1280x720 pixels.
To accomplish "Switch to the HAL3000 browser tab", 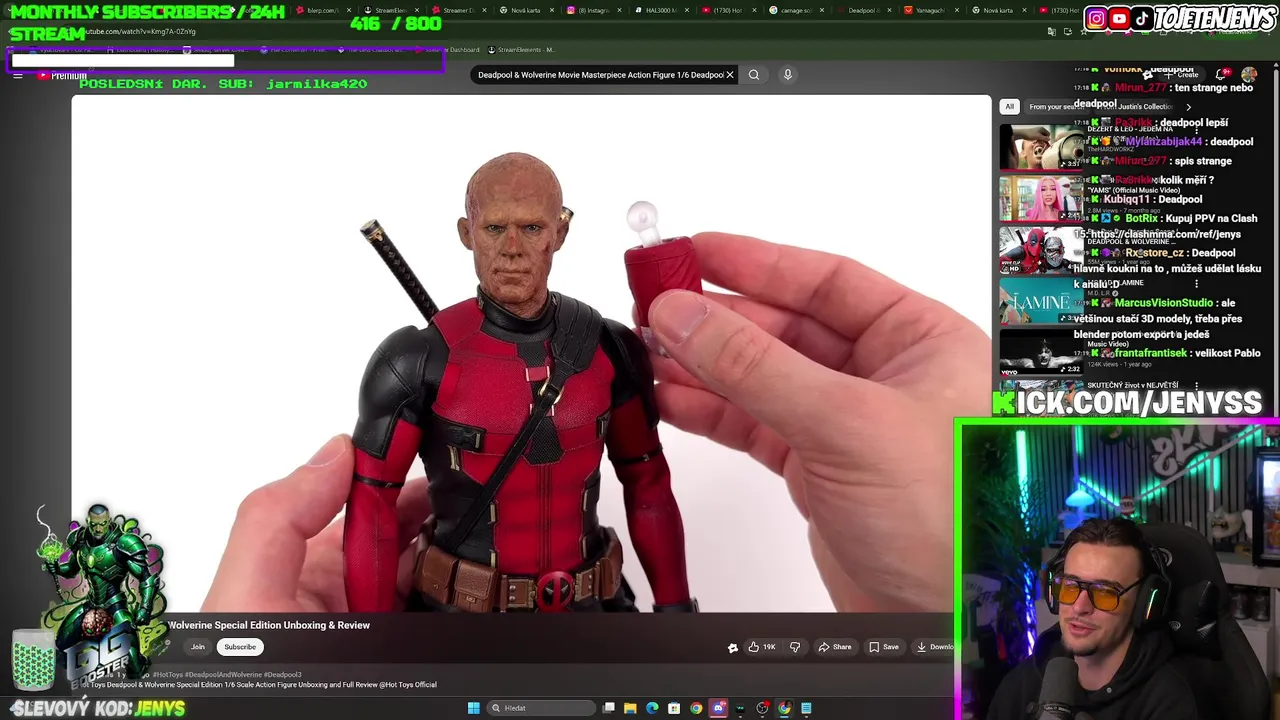I will click(x=660, y=10).
